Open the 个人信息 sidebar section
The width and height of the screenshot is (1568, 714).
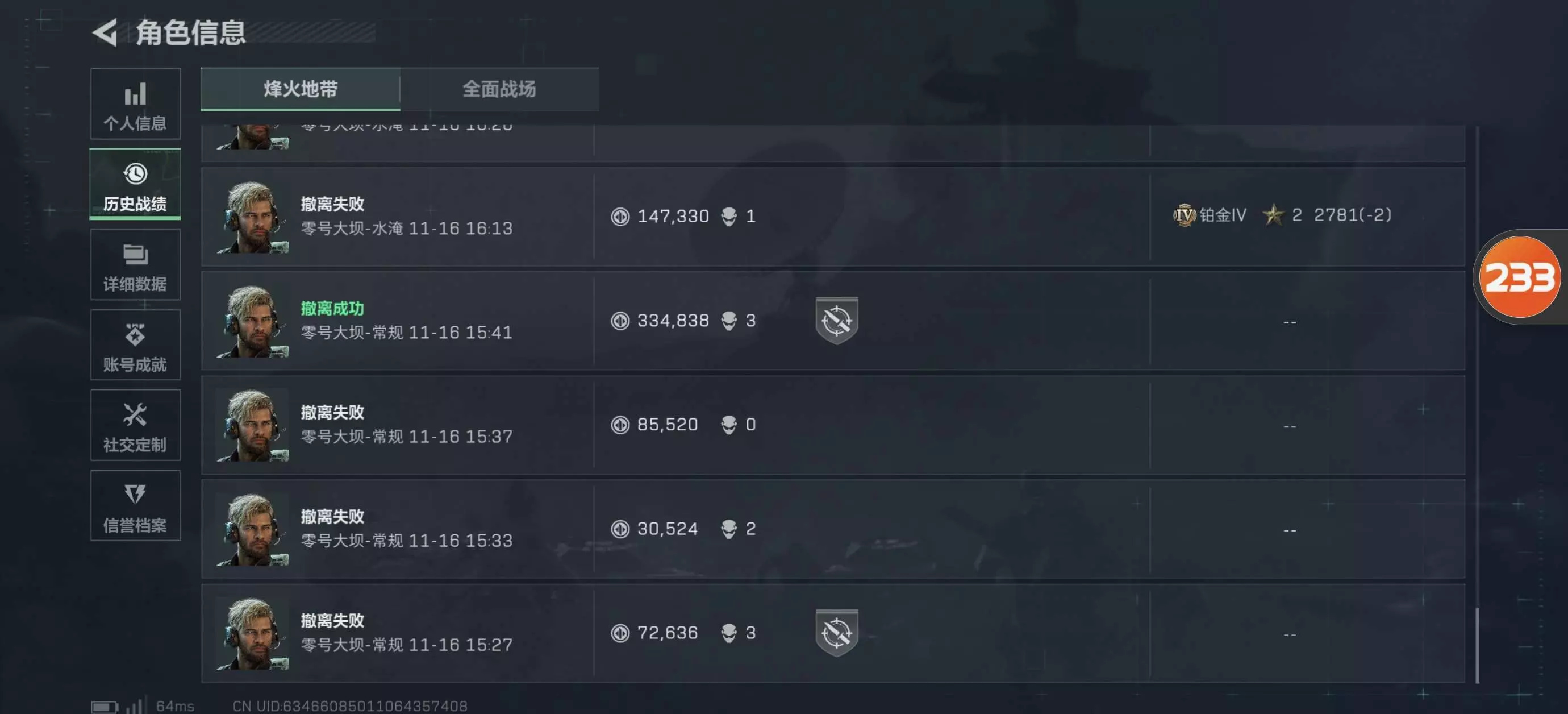[x=135, y=104]
